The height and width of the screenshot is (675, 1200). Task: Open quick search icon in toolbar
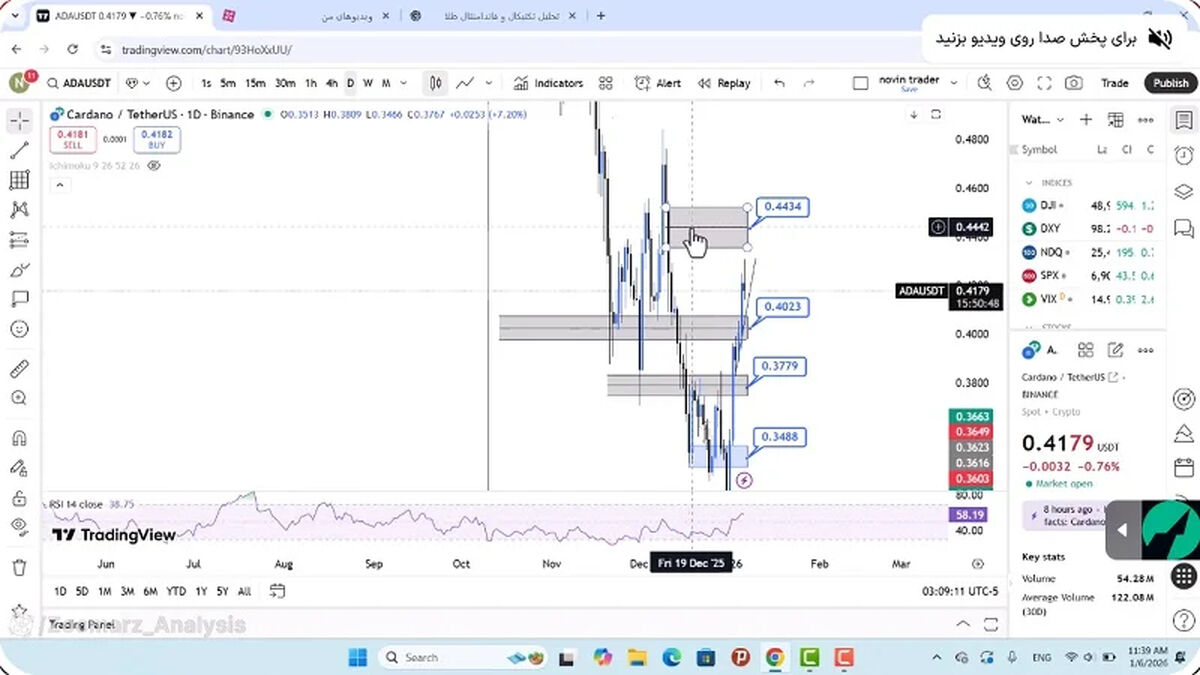pos(985,83)
